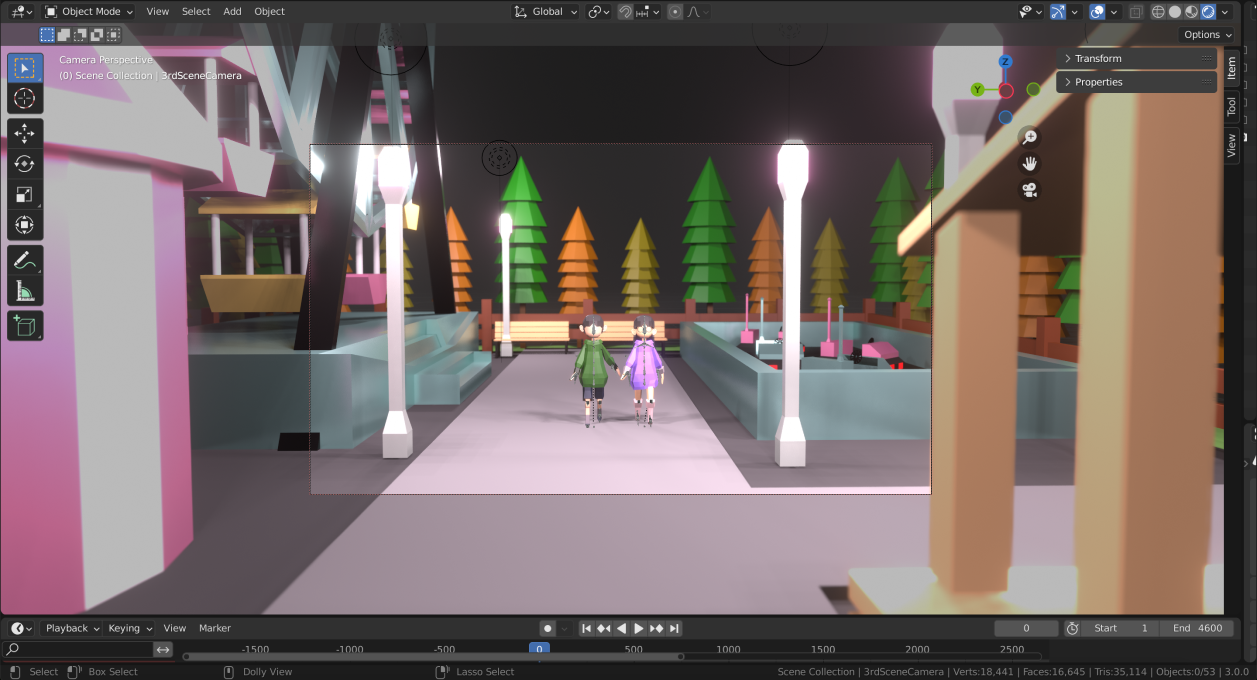Open the Options dropdown

[x=1208, y=35]
